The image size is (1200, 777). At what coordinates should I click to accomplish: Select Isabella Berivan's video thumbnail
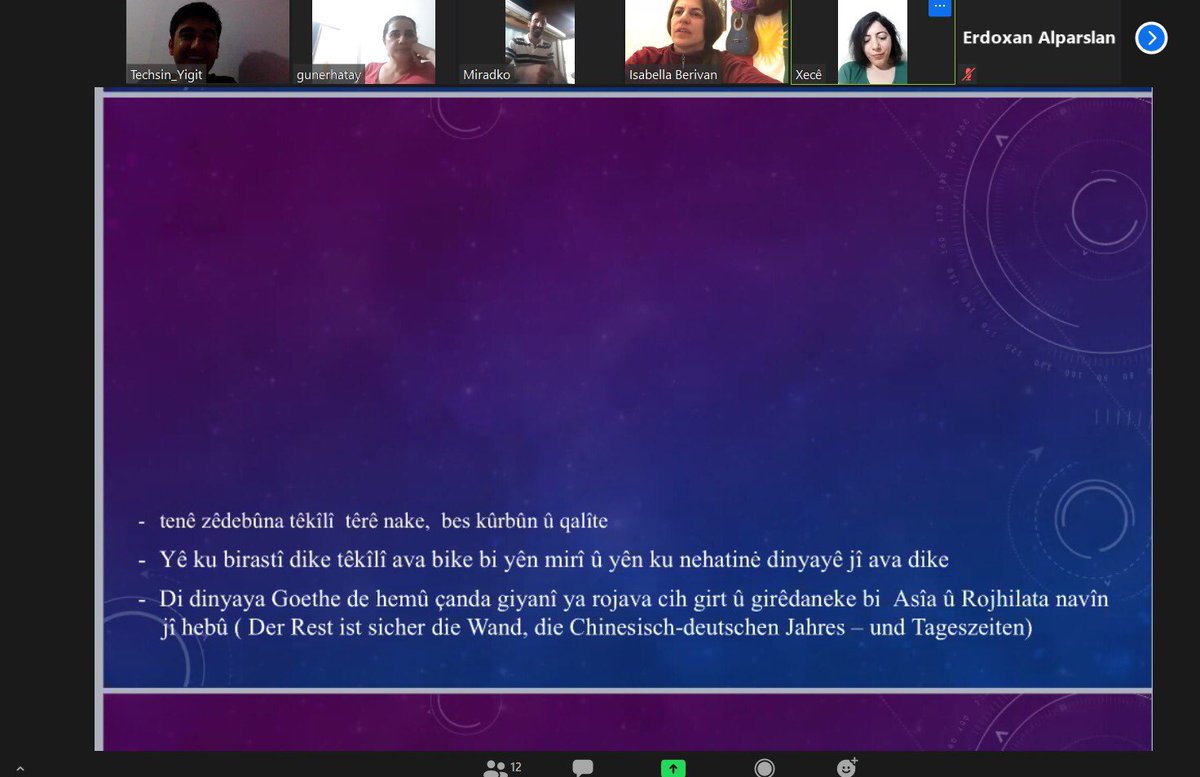point(707,41)
